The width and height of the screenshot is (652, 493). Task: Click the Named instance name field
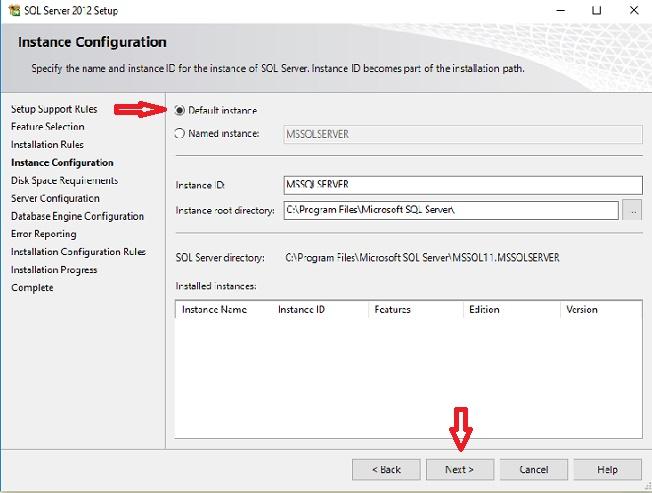(461, 134)
